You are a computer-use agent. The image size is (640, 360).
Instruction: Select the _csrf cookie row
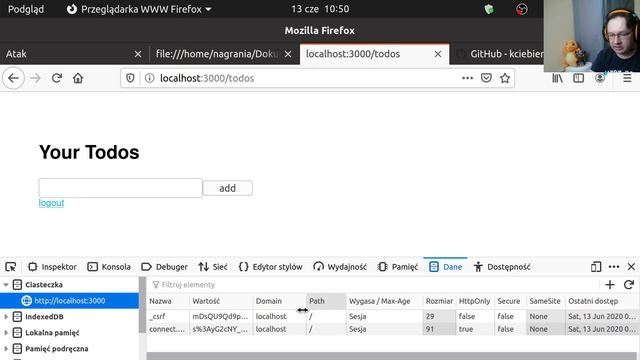pos(392,316)
